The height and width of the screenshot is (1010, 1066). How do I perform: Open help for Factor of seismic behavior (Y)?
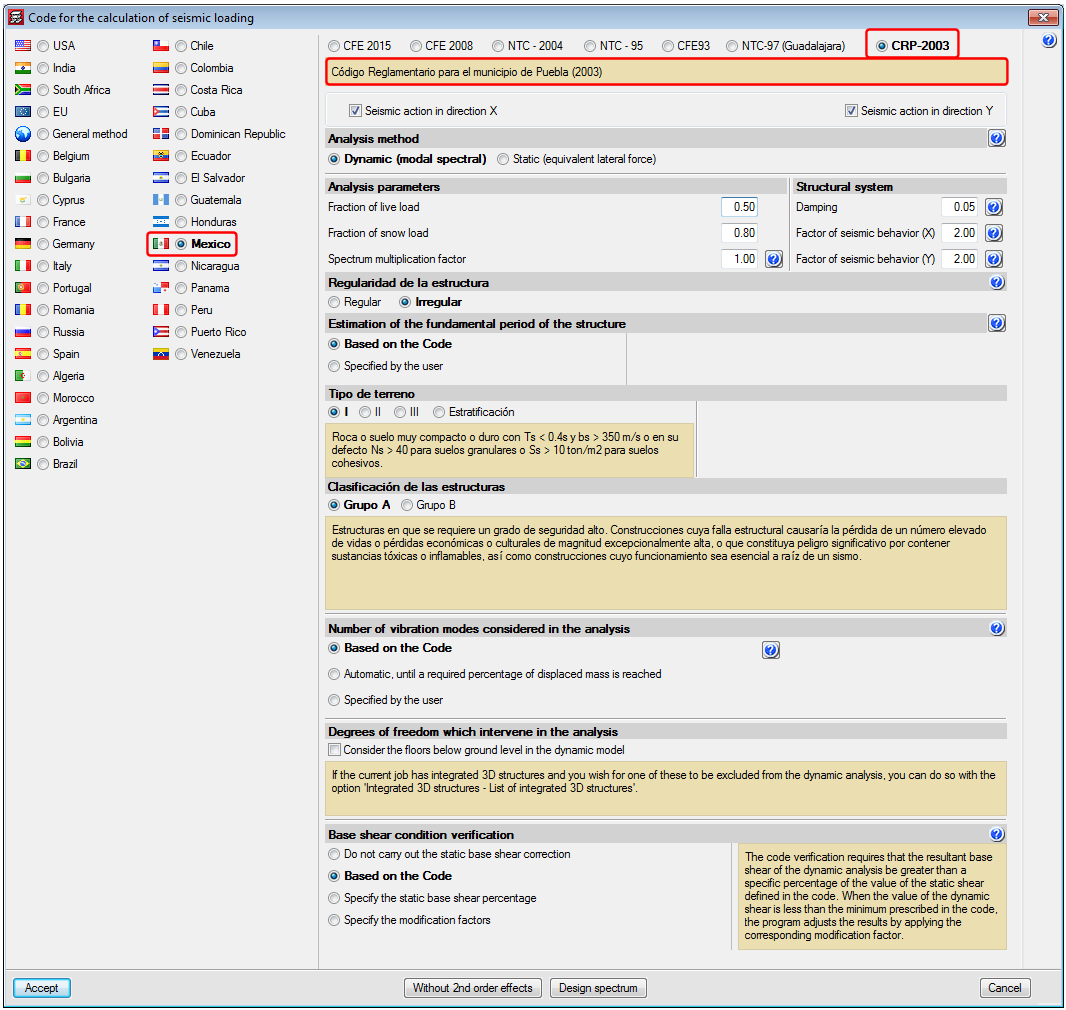coord(993,259)
